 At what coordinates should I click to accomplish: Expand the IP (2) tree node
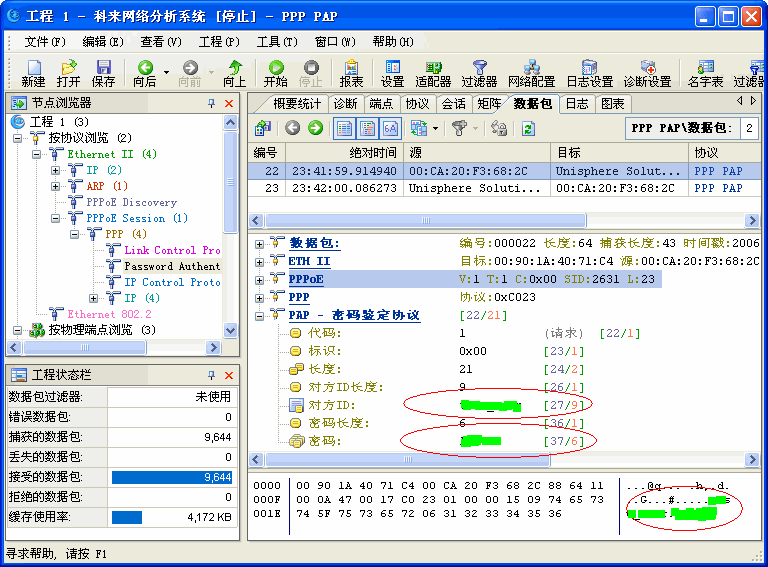[x=56, y=171]
